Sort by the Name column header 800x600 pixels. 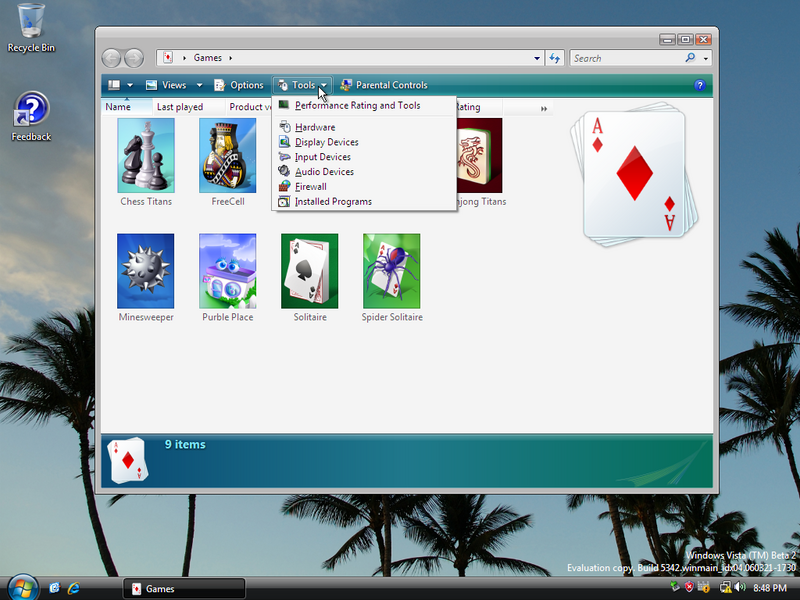coord(127,107)
